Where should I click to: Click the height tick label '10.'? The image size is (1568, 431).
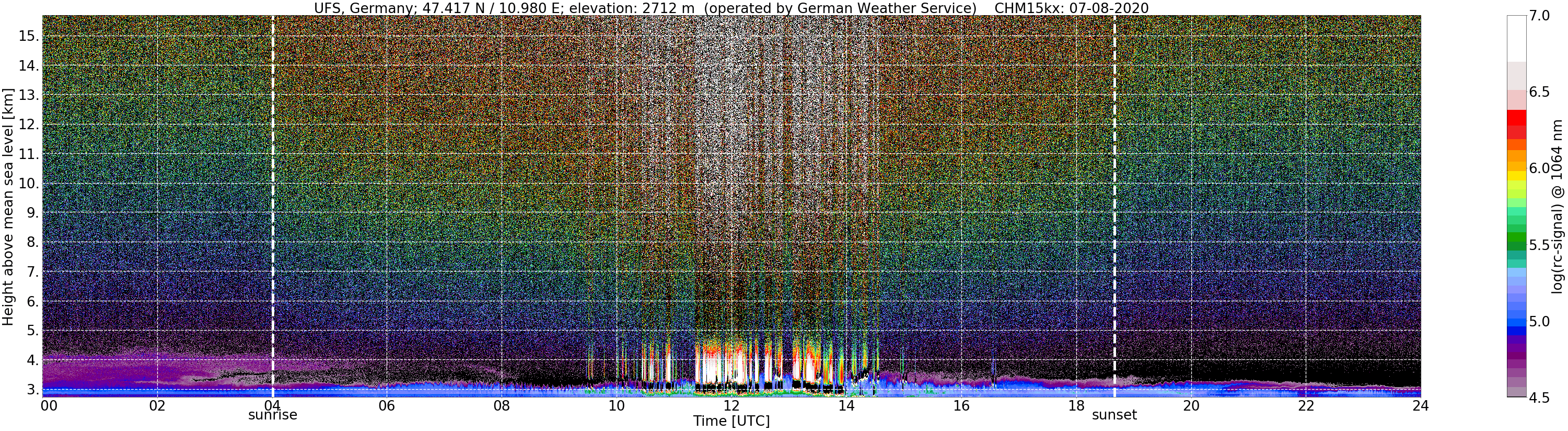click(28, 184)
